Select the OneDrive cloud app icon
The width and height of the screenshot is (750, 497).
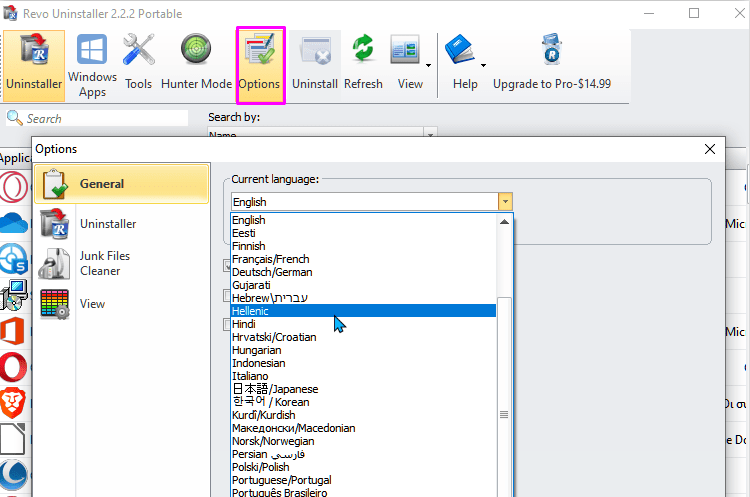point(14,223)
